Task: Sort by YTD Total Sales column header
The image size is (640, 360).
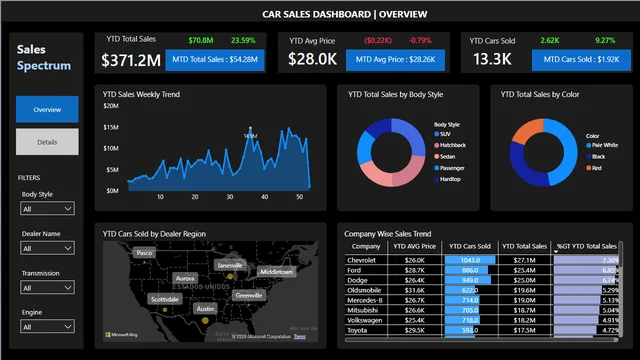Action: tap(524, 246)
